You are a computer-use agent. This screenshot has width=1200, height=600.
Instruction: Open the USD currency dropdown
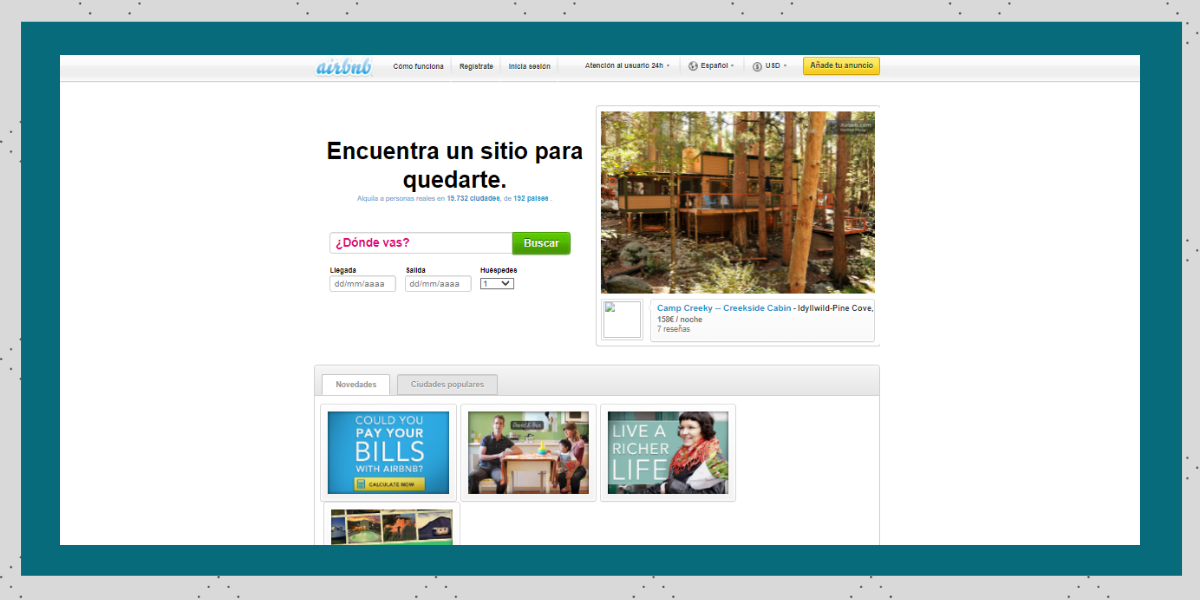pos(776,66)
